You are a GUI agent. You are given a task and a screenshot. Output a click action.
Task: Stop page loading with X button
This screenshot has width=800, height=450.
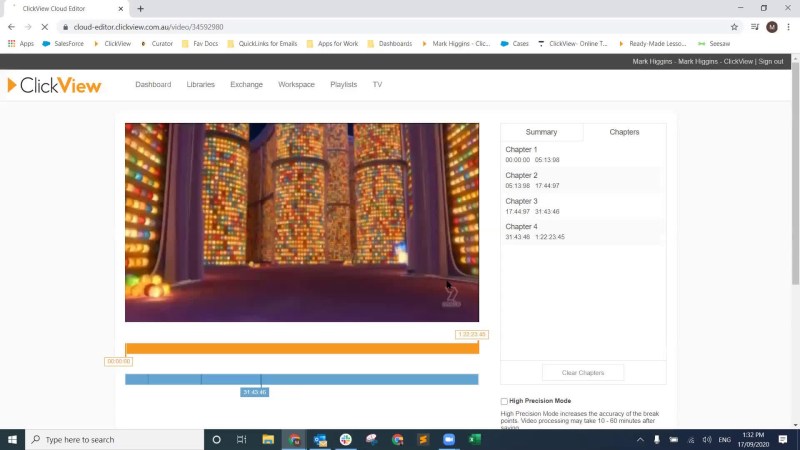[x=44, y=27]
